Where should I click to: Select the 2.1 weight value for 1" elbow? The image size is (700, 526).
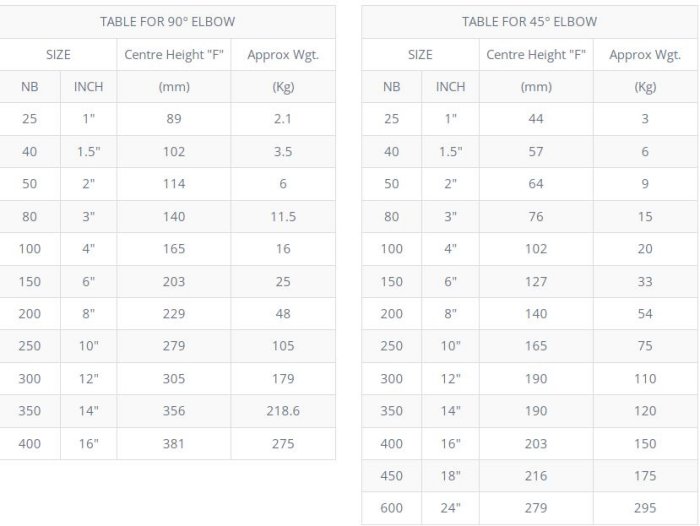[283, 118]
